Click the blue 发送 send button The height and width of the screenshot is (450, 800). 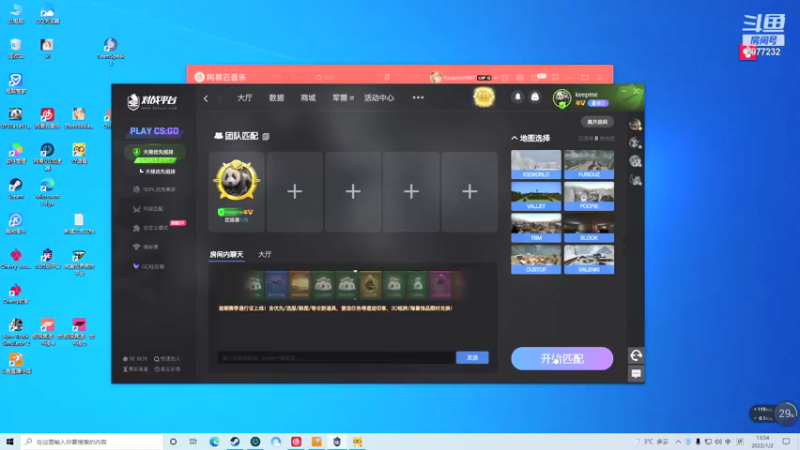click(472, 358)
